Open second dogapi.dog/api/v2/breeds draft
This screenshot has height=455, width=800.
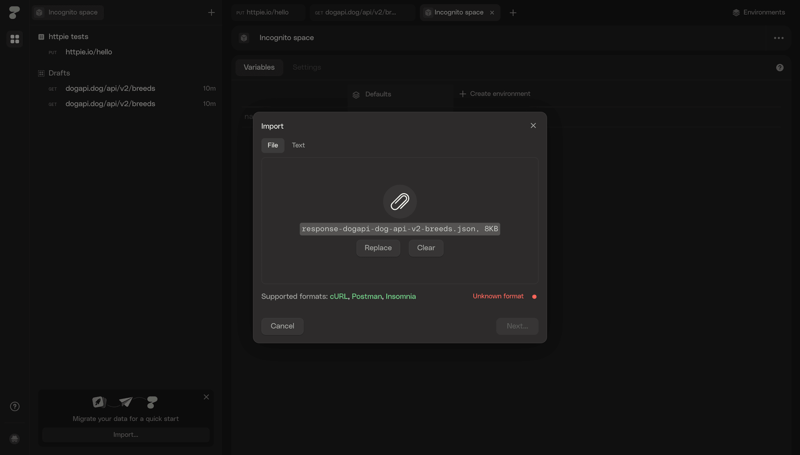[x=110, y=104]
